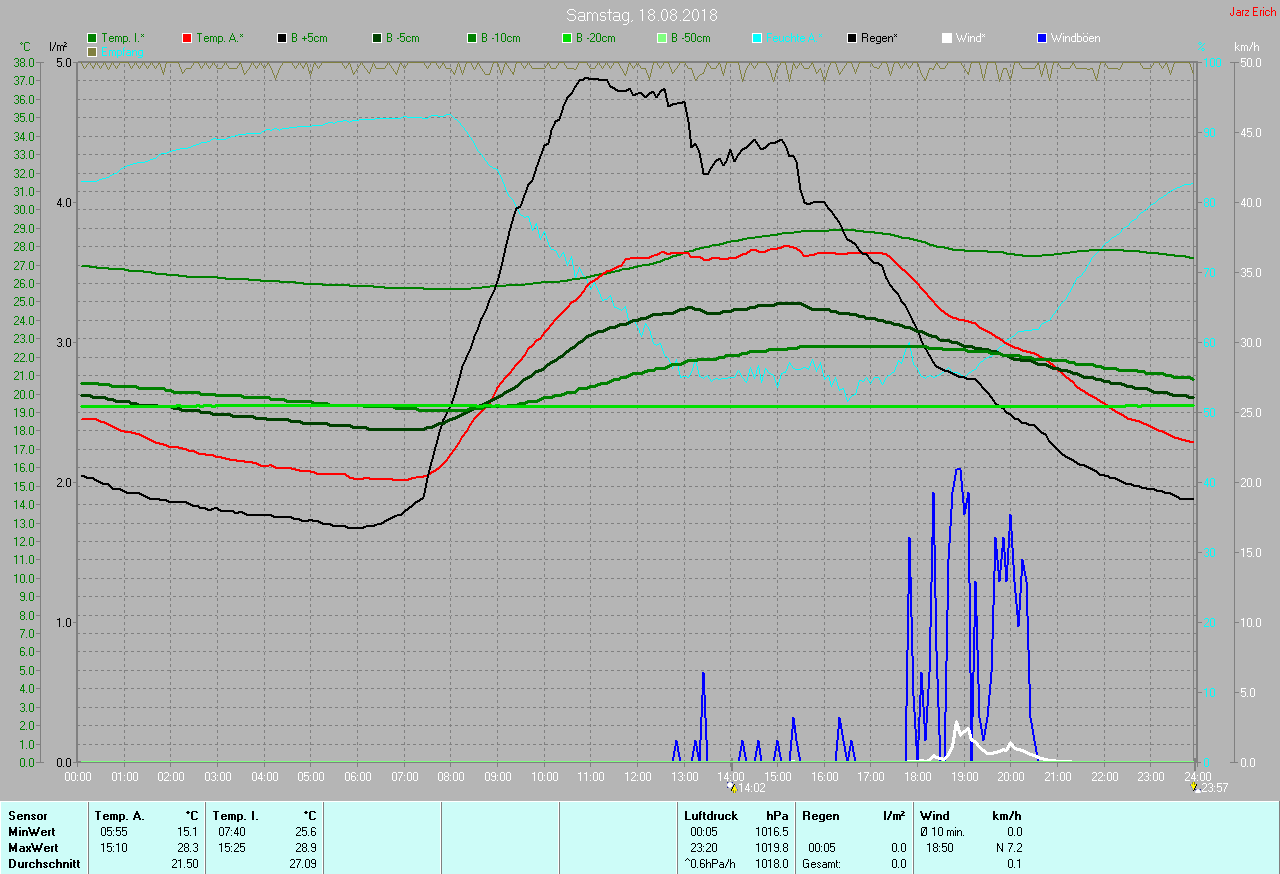
Task: Click the cyan humidity legend square
Action: coord(757,38)
